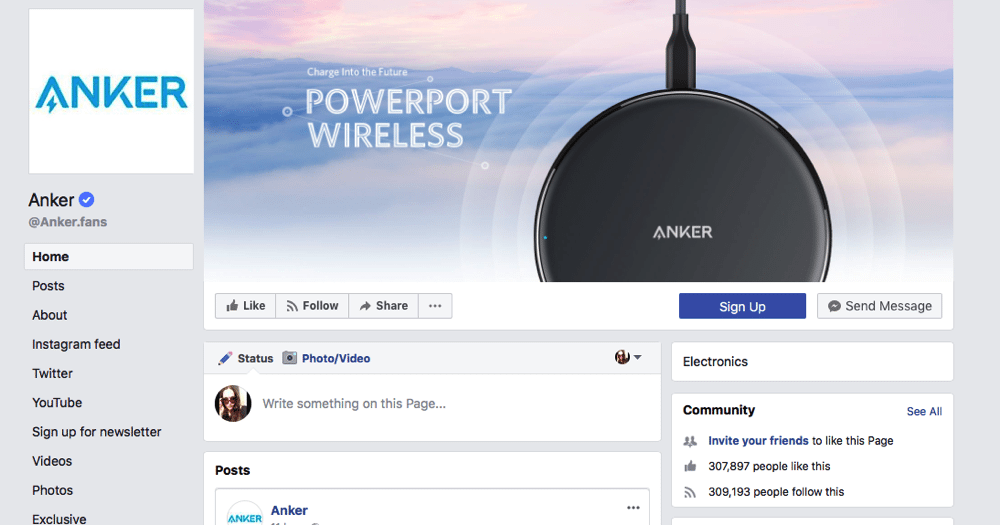1000x525 pixels.
Task: Go to Posts in the sidebar
Action: (48, 286)
